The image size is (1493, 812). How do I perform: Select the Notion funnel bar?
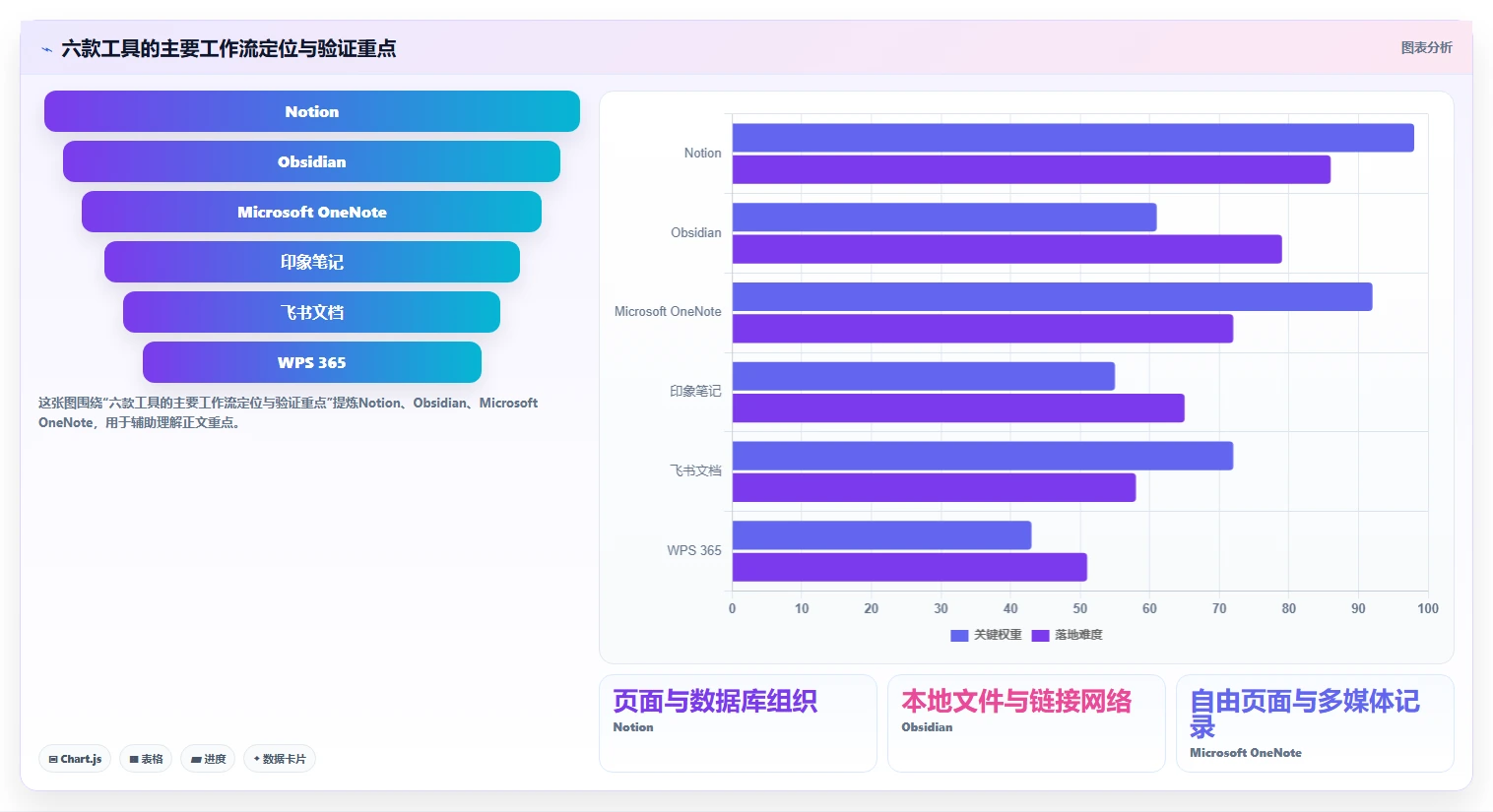click(312, 111)
